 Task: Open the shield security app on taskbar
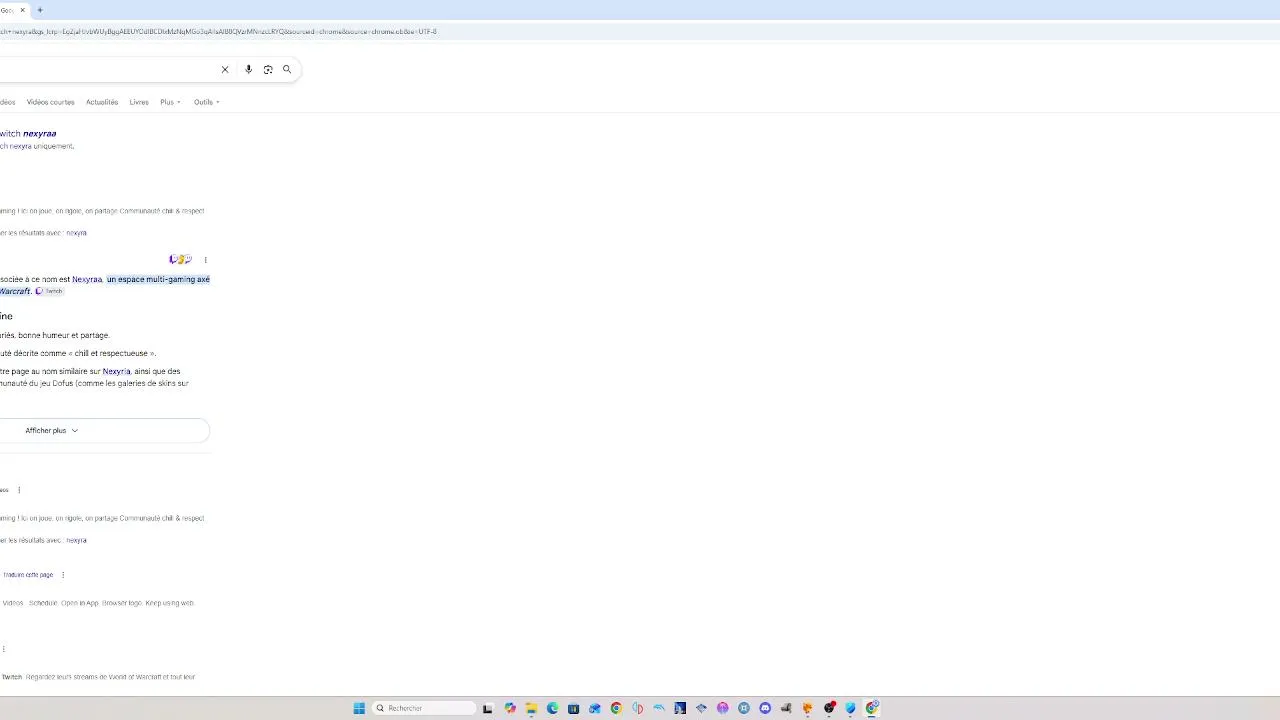click(851, 708)
